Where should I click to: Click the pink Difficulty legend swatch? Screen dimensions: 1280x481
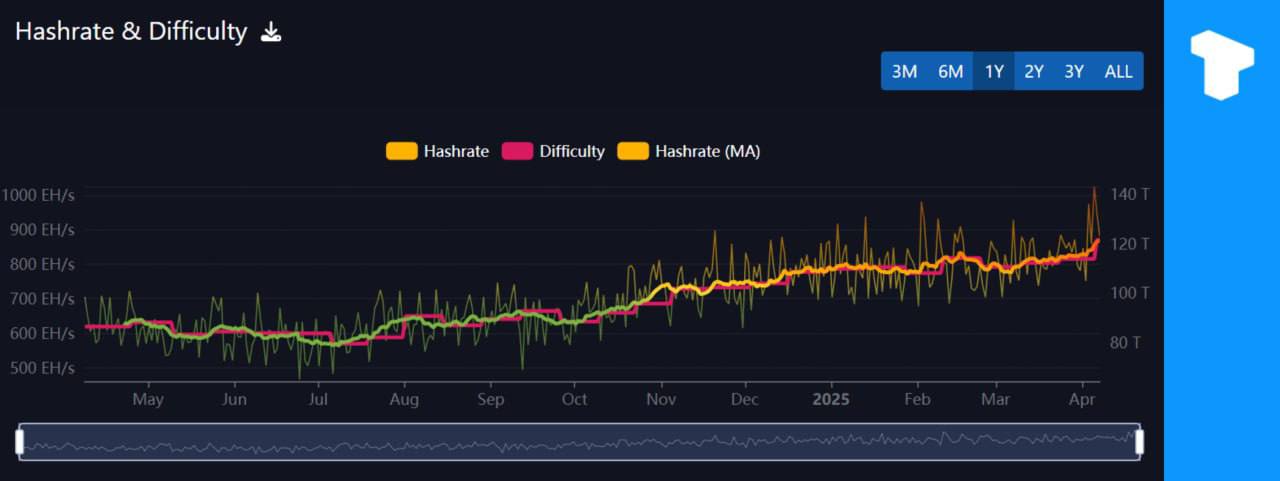[517, 151]
